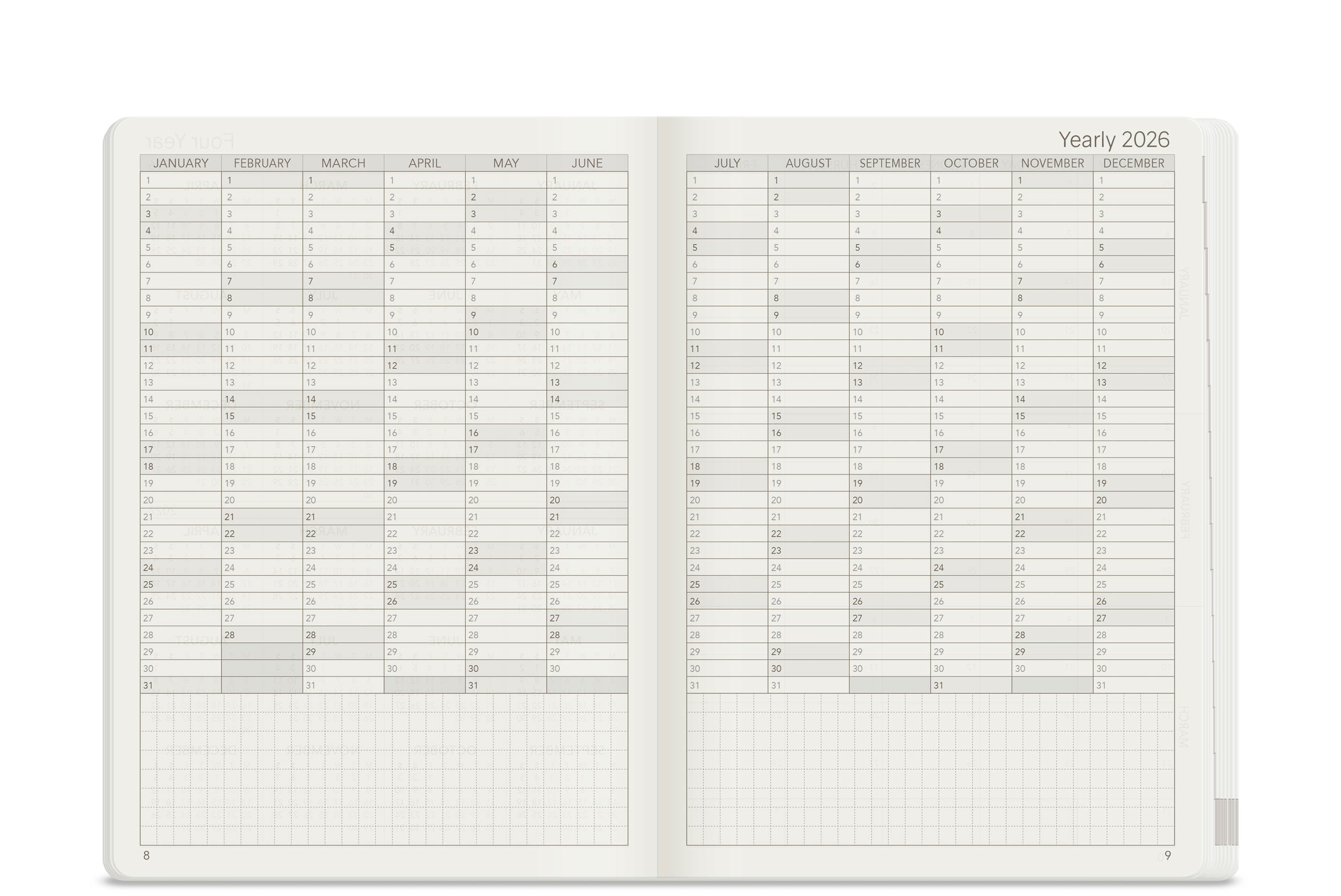Select July 15 date cell
The image size is (1341, 896).
(726, 416)
